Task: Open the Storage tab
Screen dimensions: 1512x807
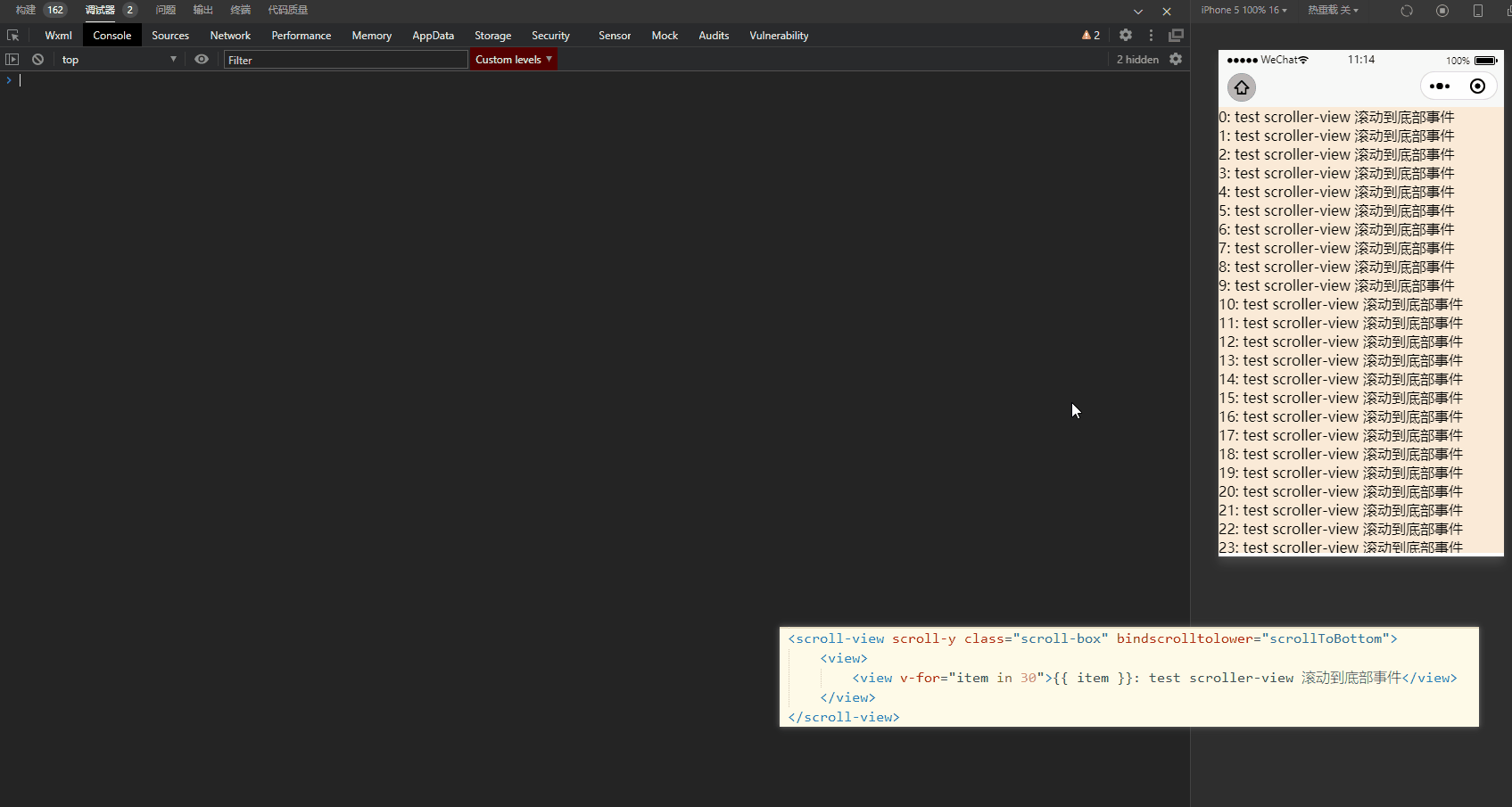Action: 493,36
